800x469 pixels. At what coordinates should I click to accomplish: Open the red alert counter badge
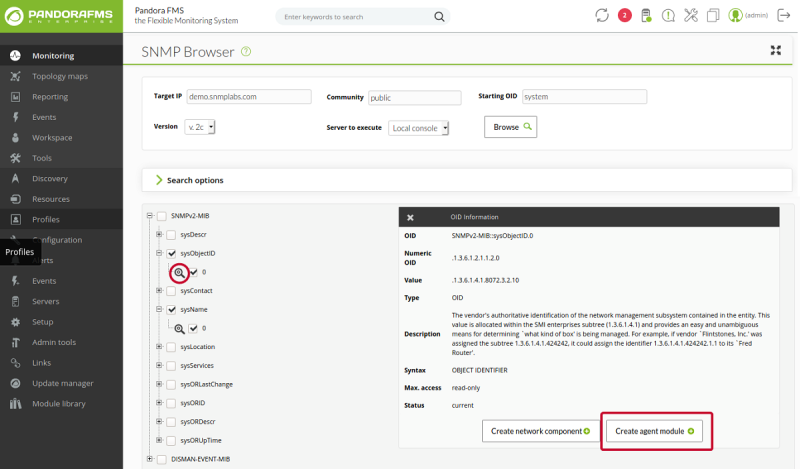(625, 15)
